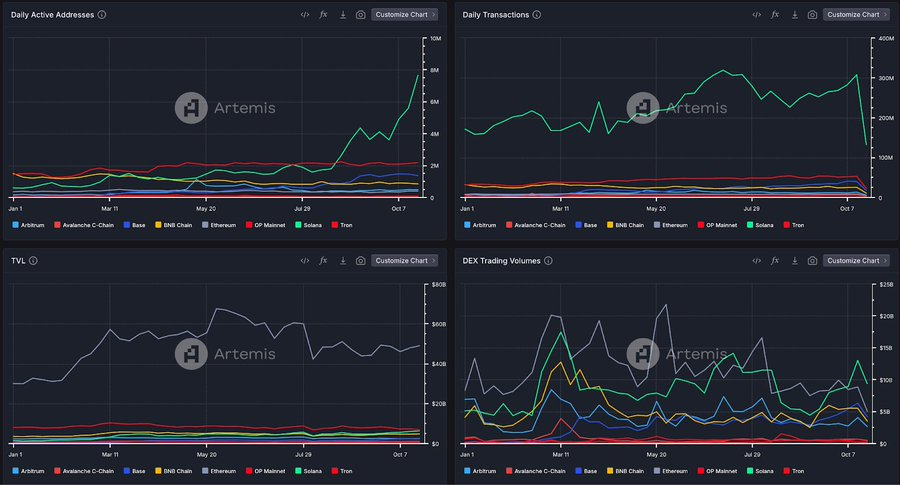Expand Customize Chart for TVL panel
The image size is (900, 485).
pyautogui.click(x=405, y=261)
